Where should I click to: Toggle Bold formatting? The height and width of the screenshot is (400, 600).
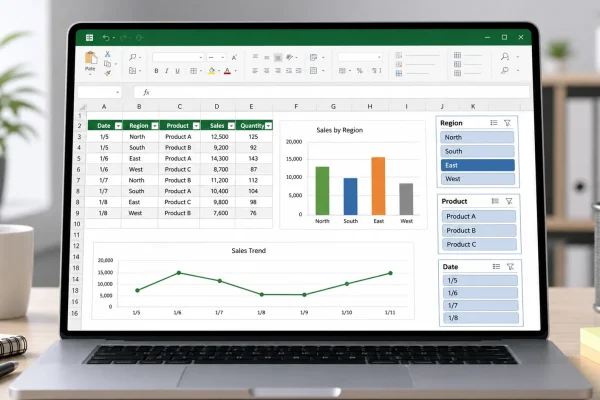pos(156,71)
